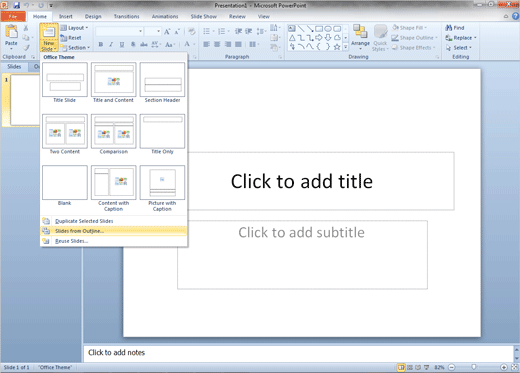Justify text in Paragraph group
Screen dimensions: 520x373
tap(238, 44)
